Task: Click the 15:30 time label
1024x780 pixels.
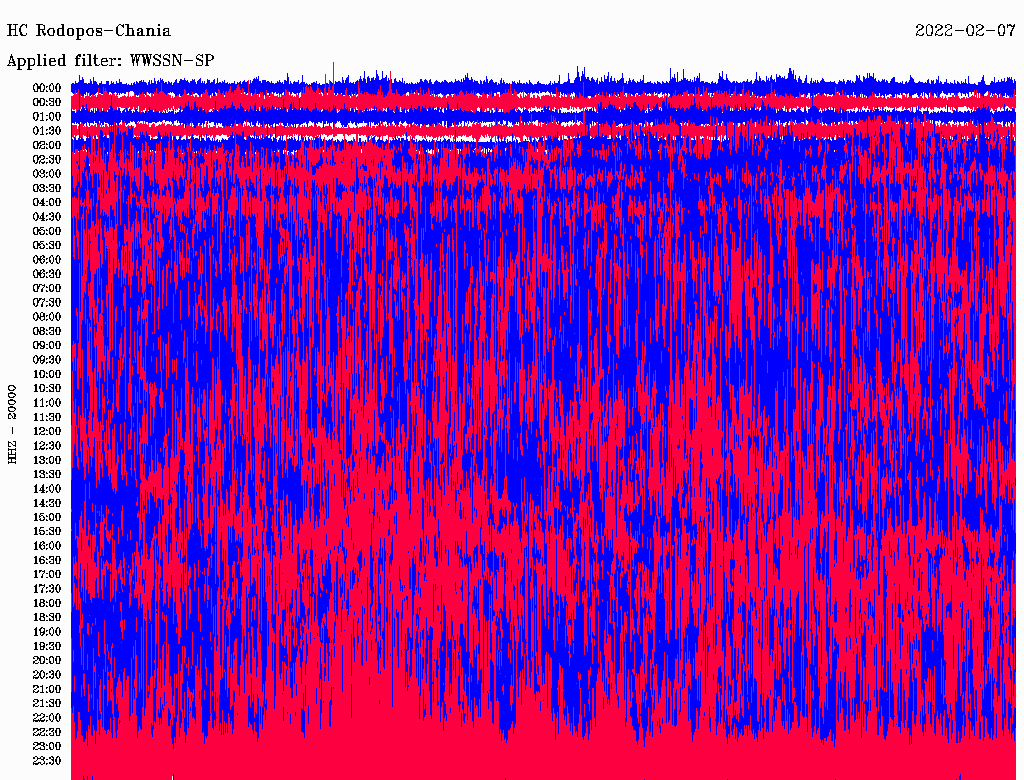Action: pyautogui.click(x=47, y=532)
